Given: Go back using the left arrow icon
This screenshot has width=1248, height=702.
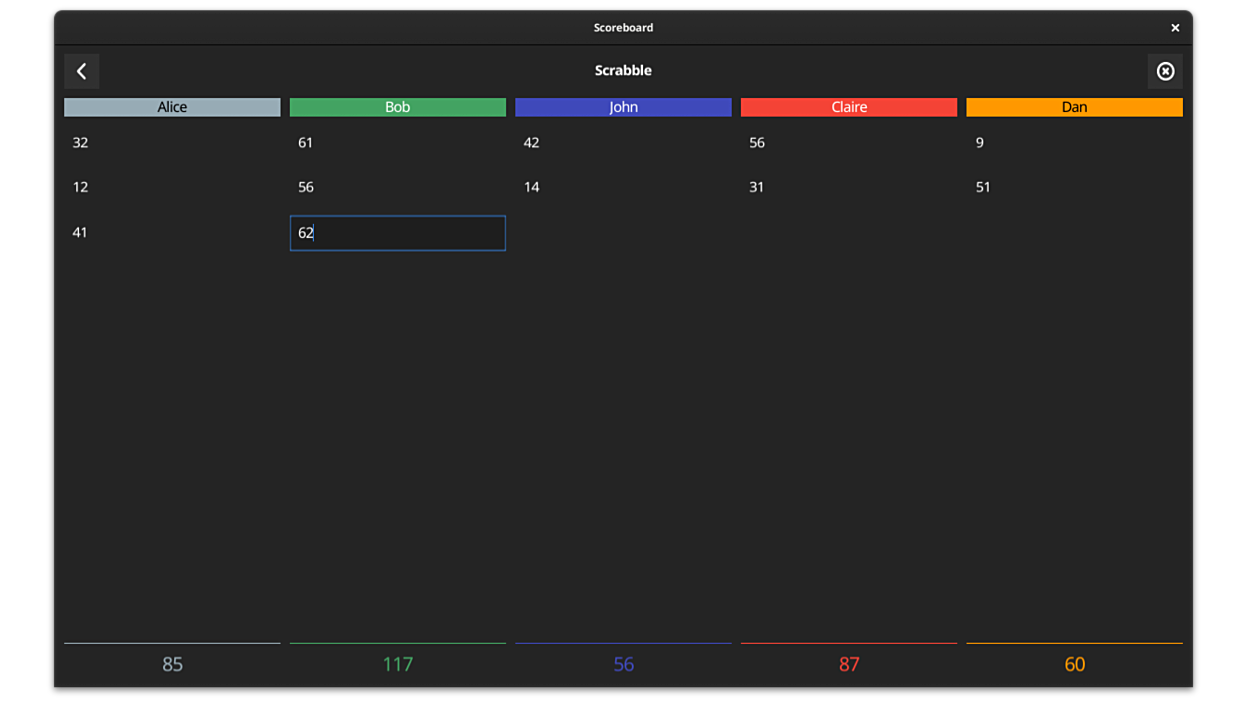Looking at the screenshot, I should (x=82, y=71).
